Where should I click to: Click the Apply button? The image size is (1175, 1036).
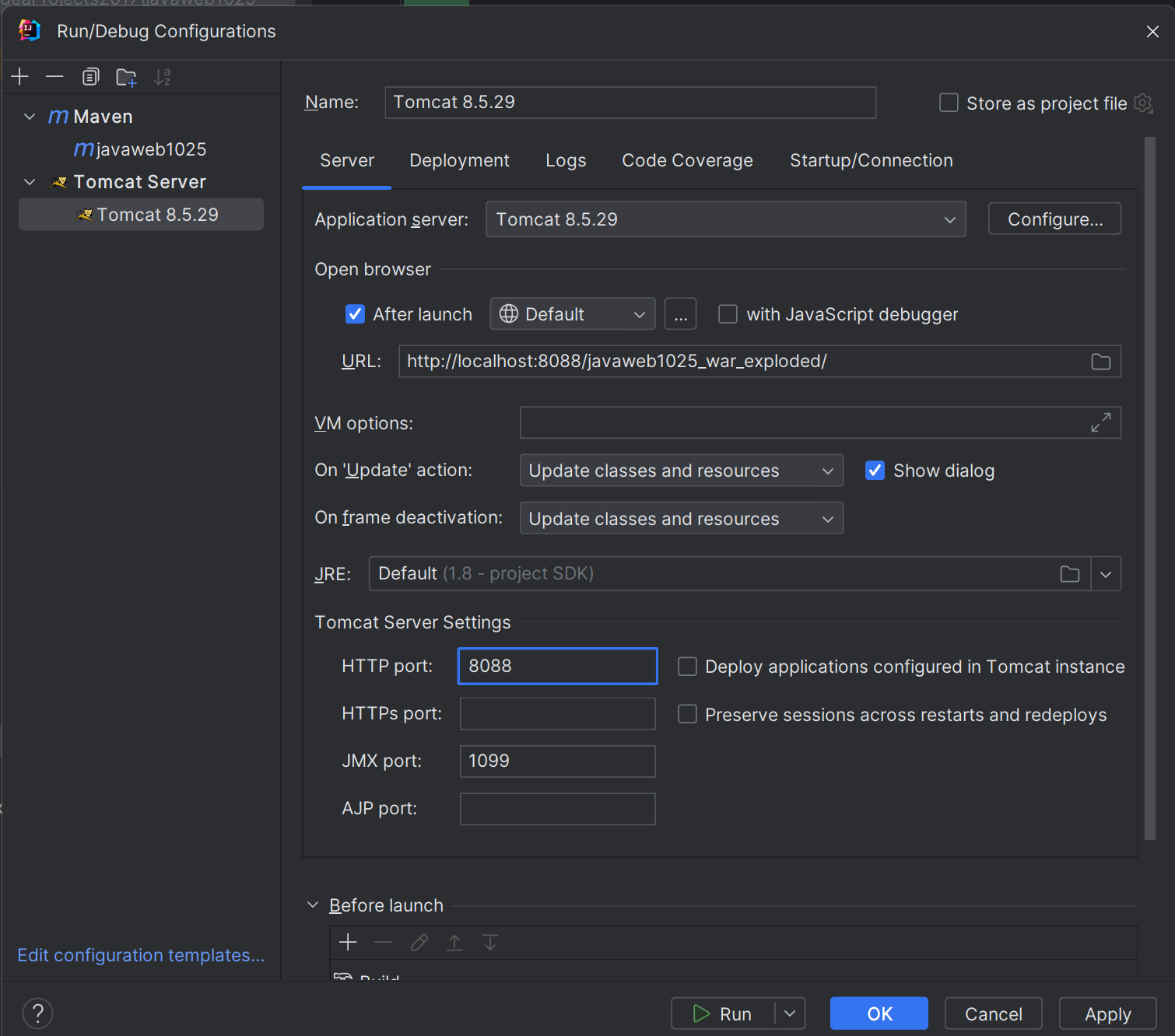(1108, 1013)
